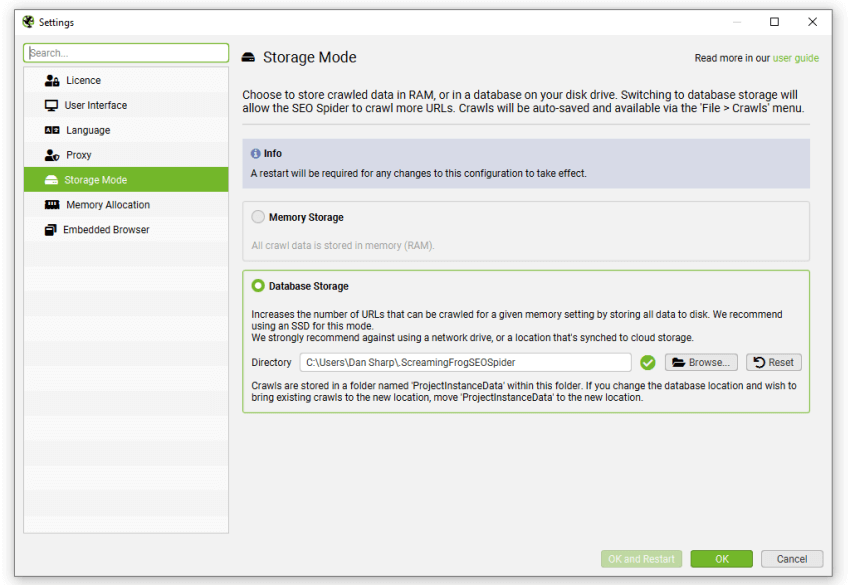
Task: Select the Storage Mode drive icon
Action: coord(51,180)
